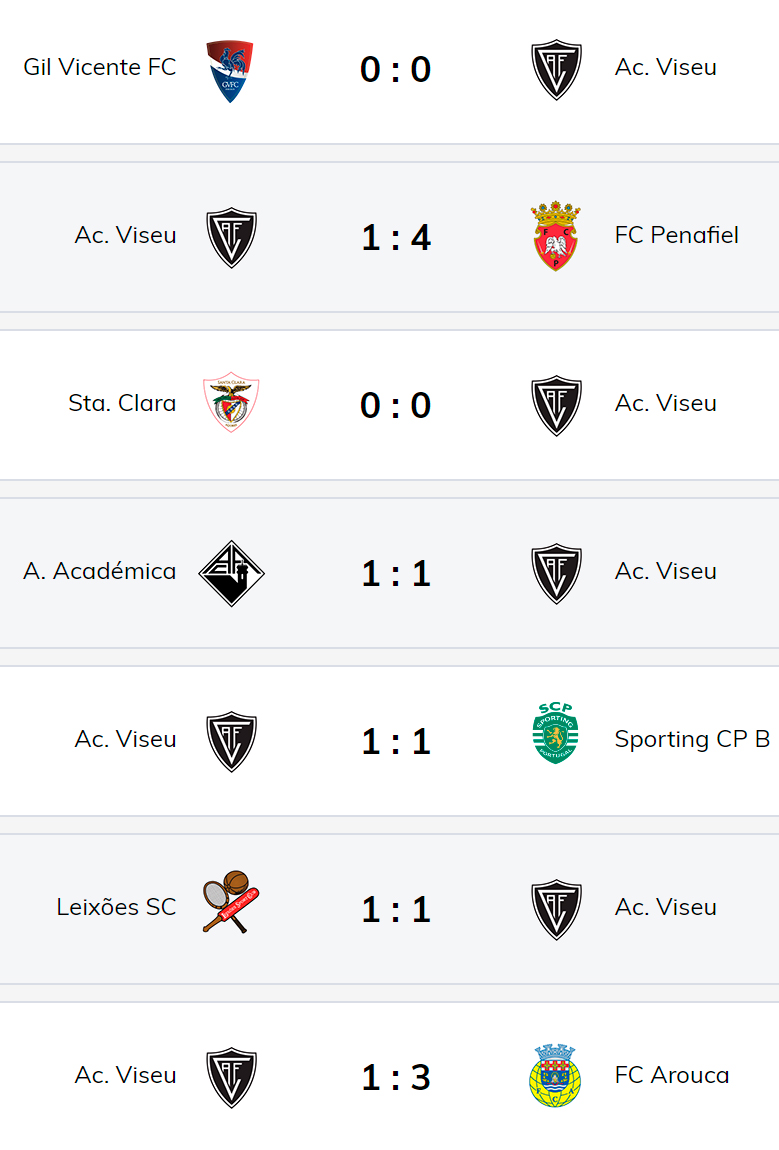
Task: Click the Gil Vicente FC rooster crest
Action: tap(230, 70)
